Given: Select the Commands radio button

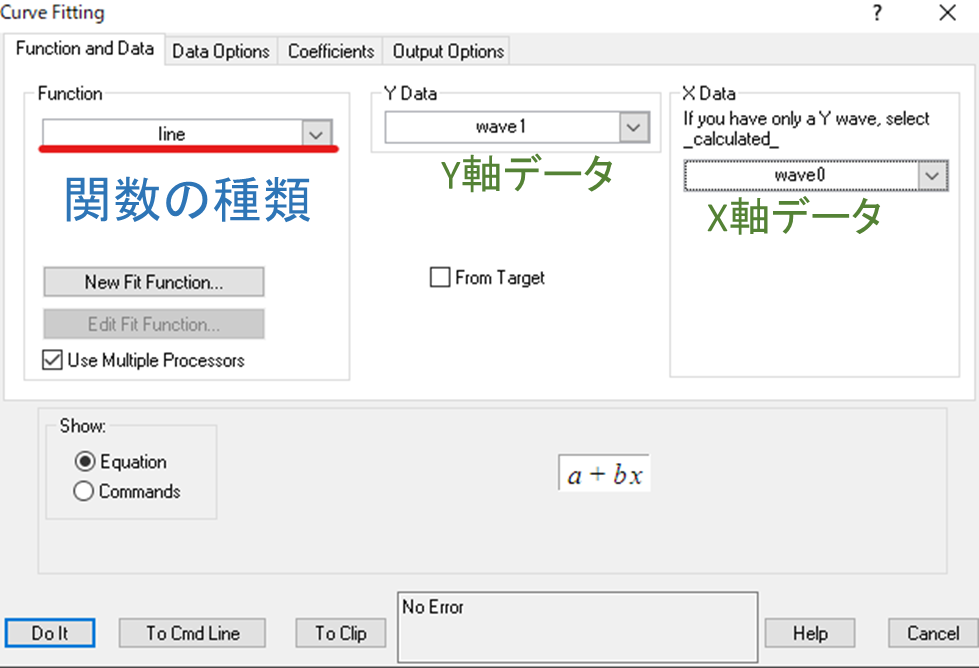Looking at the screenshot, I should click(x=84, y=491).
